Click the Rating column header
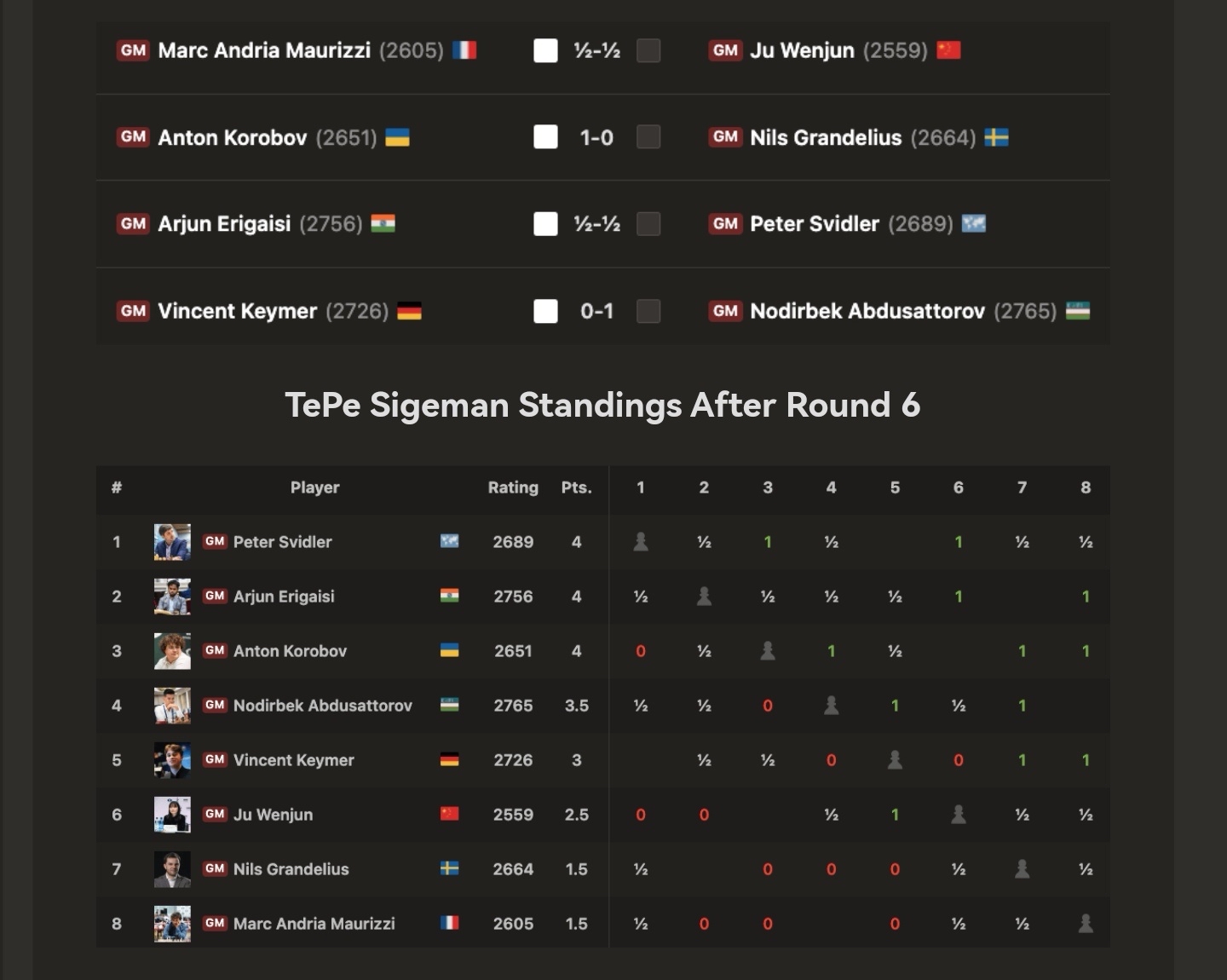 coord(513,487)
